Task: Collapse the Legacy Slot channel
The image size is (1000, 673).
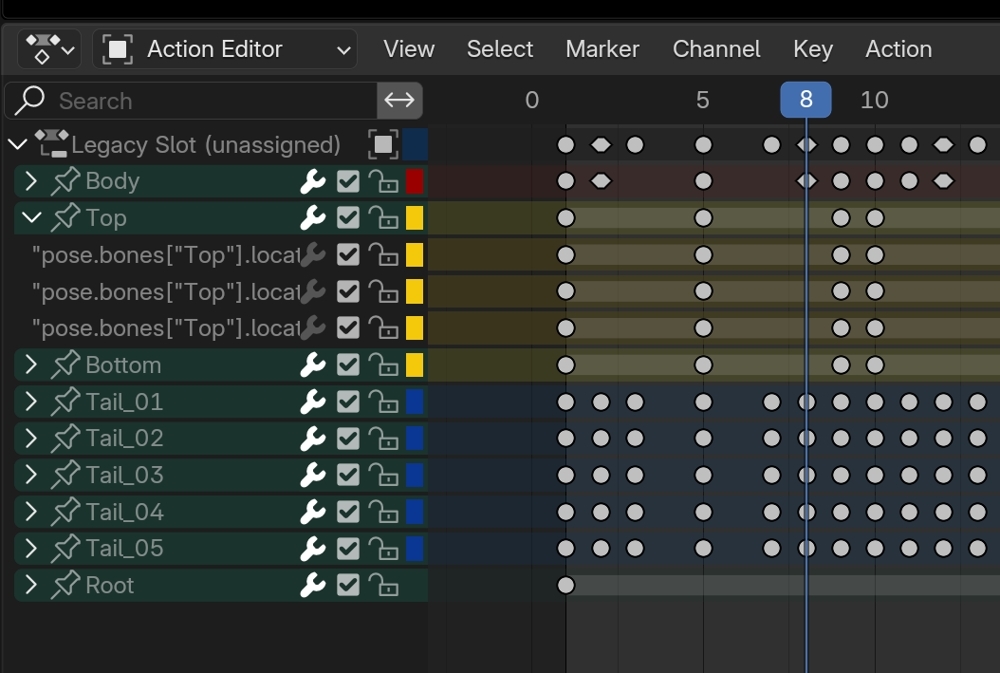Action: coord(18,145)
